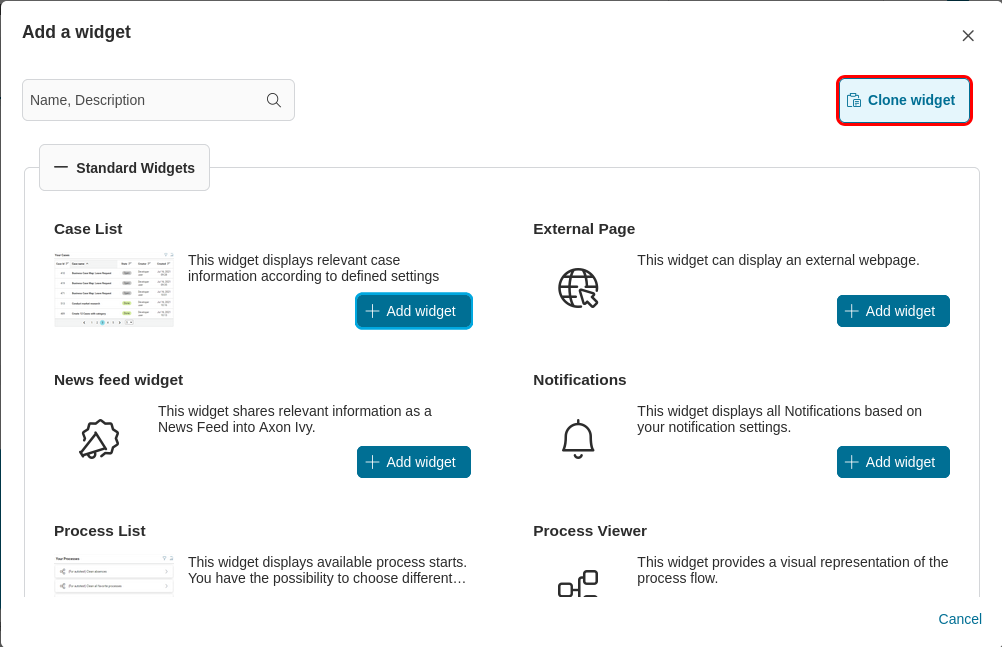
Task: Click the Process List preview thumbnail
Action: tap(114, 575)
